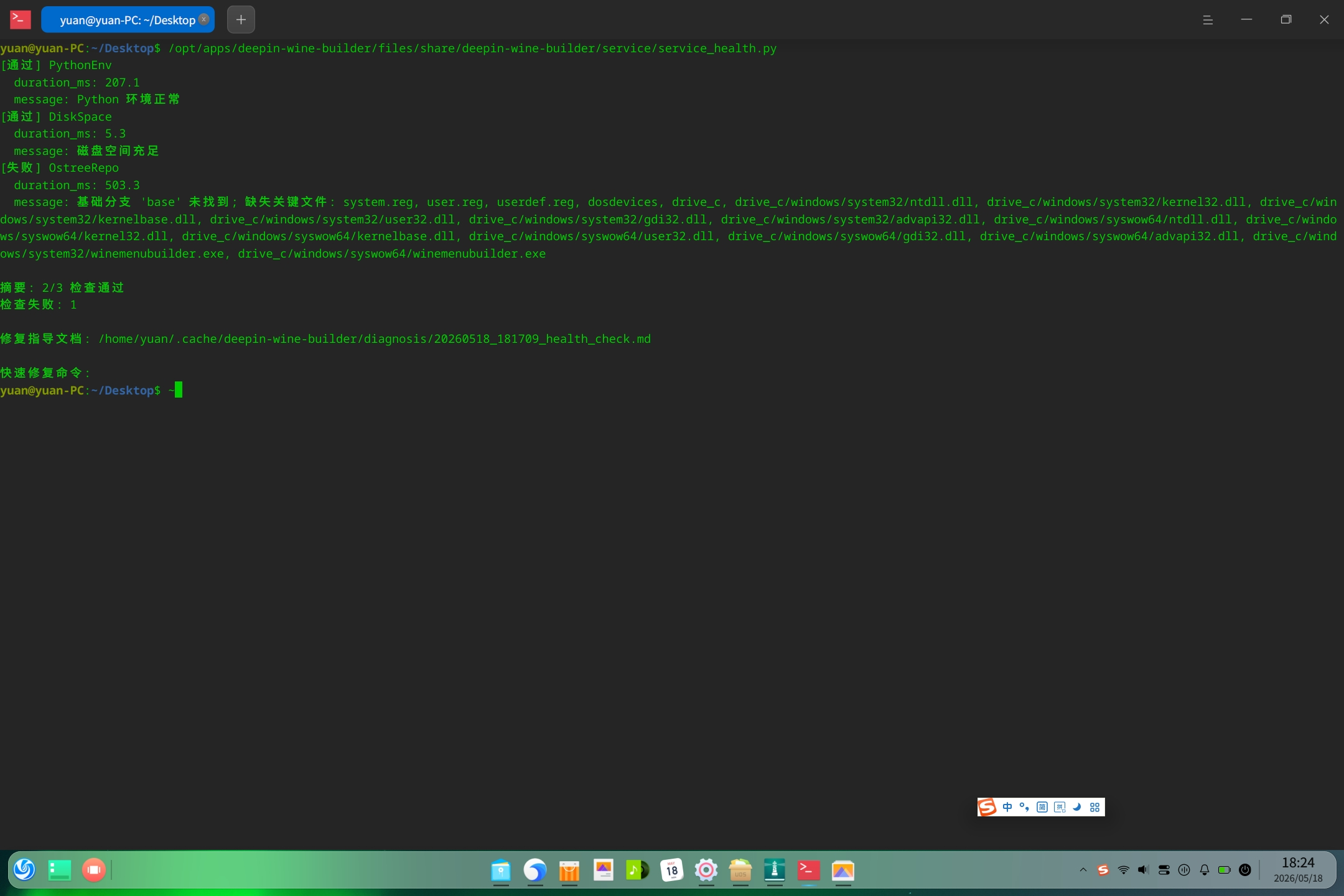
Task: Open the Deepin launcher
Action: [25, 870]
